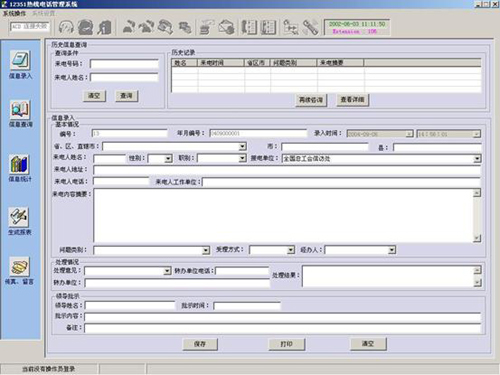Screen dimensions: 500x375
Task: Click the envelope icon in toolbar
Action: pyautogui.click(x=227, y=27)
